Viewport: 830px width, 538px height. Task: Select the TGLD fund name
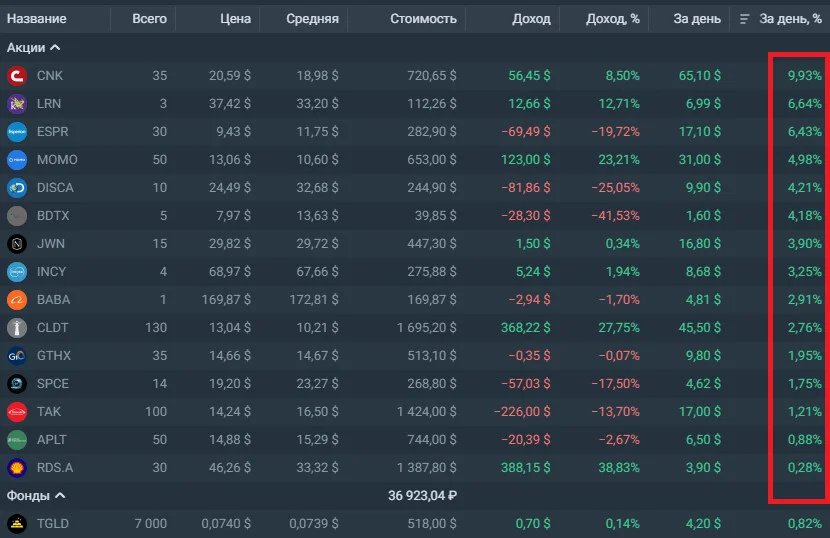(x=53, y=524)
